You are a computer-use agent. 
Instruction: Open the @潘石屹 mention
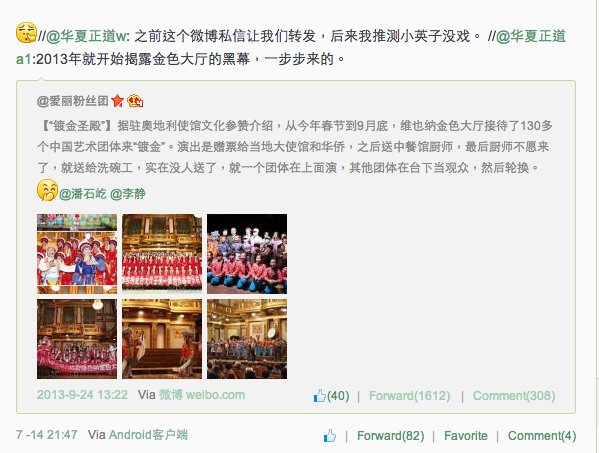point(83,194)
